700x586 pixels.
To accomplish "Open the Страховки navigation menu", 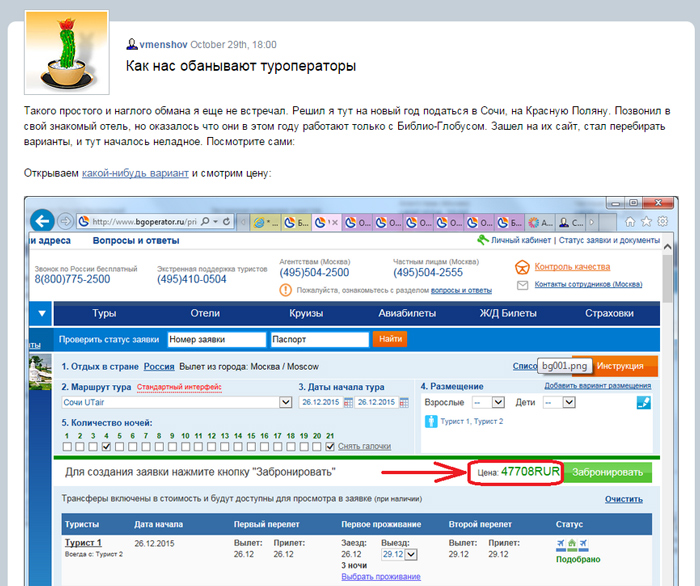I will click(x=609, y=313).
